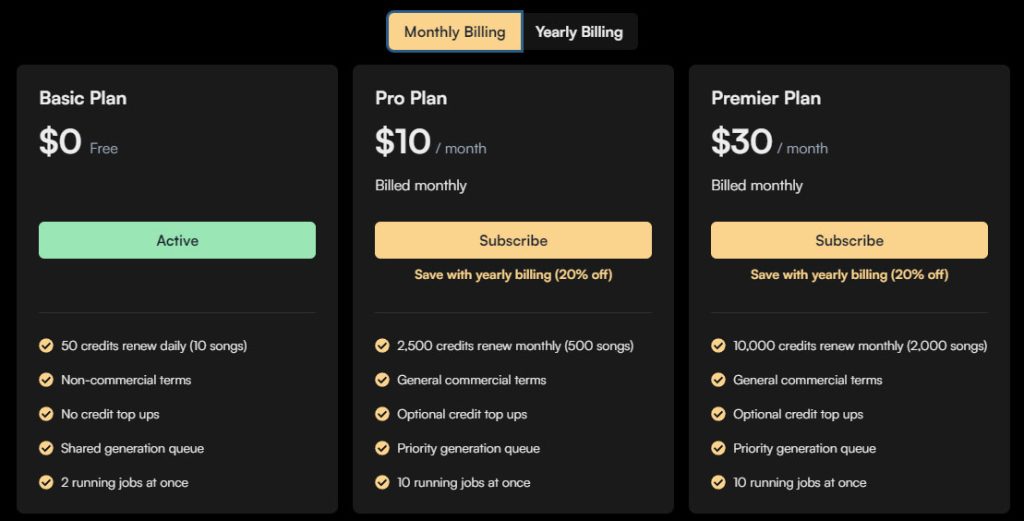Open Premier Plan yearly billing savings link
This screenshot has width=1024, height=521.
pyautogui.click(x=849, y=275)
